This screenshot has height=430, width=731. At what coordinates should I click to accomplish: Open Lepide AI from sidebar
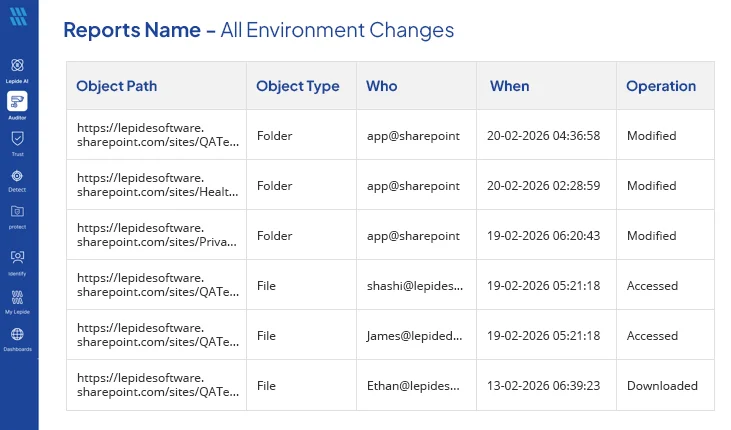(17, 70)
